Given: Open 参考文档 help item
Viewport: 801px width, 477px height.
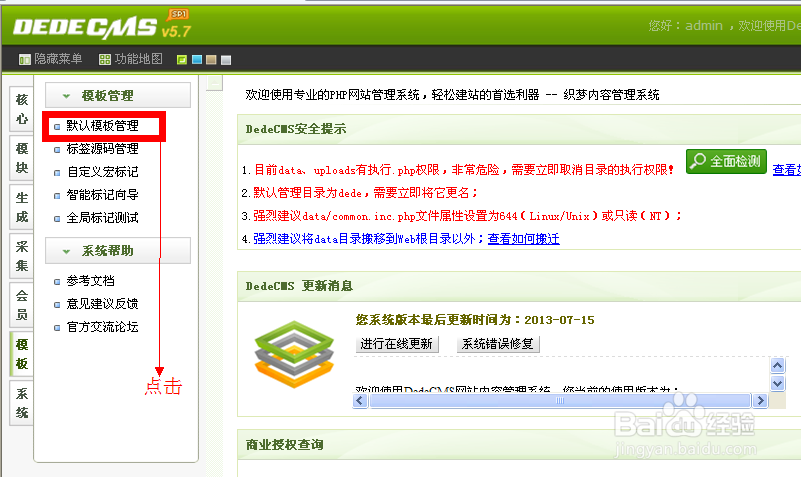Looking at the screenshot, I should click(90, 281).
